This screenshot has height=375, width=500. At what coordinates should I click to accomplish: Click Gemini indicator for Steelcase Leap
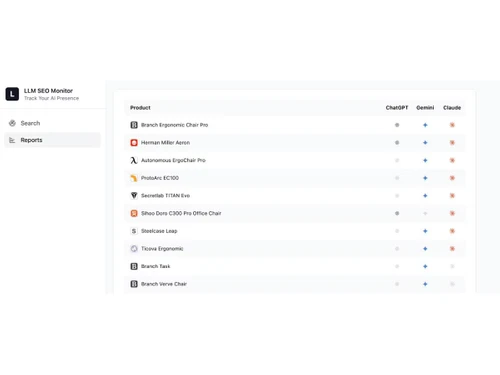point(425,231)
